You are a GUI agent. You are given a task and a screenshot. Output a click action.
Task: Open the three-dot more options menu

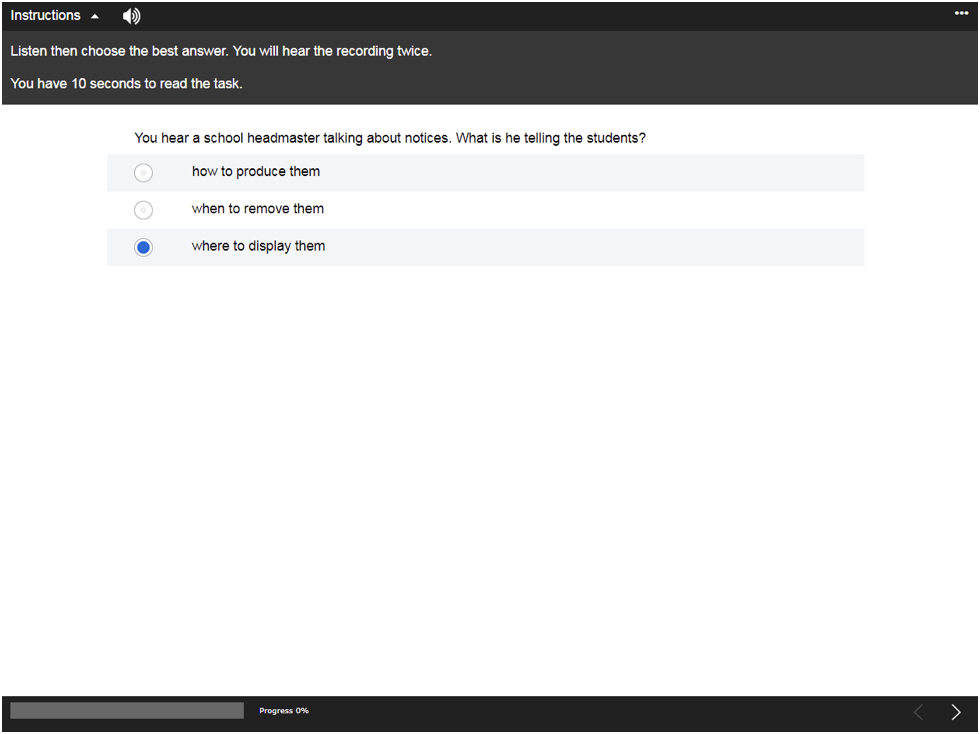tap(962, 13)
